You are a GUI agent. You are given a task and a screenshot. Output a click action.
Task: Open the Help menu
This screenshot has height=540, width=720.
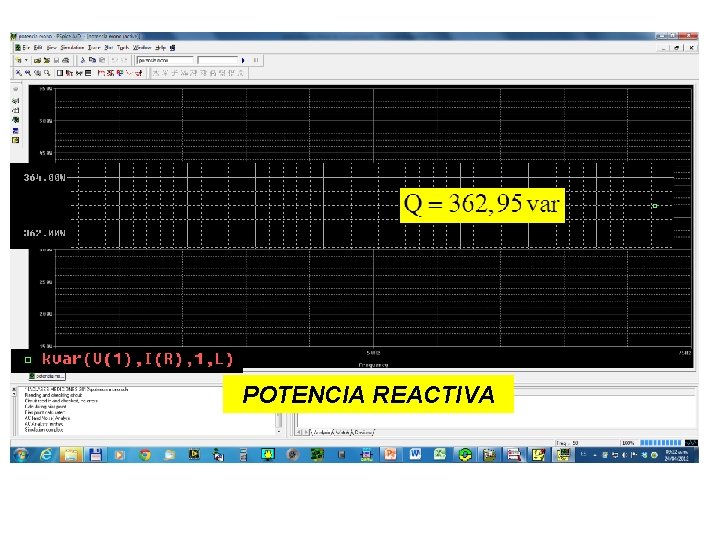[160, 48]
